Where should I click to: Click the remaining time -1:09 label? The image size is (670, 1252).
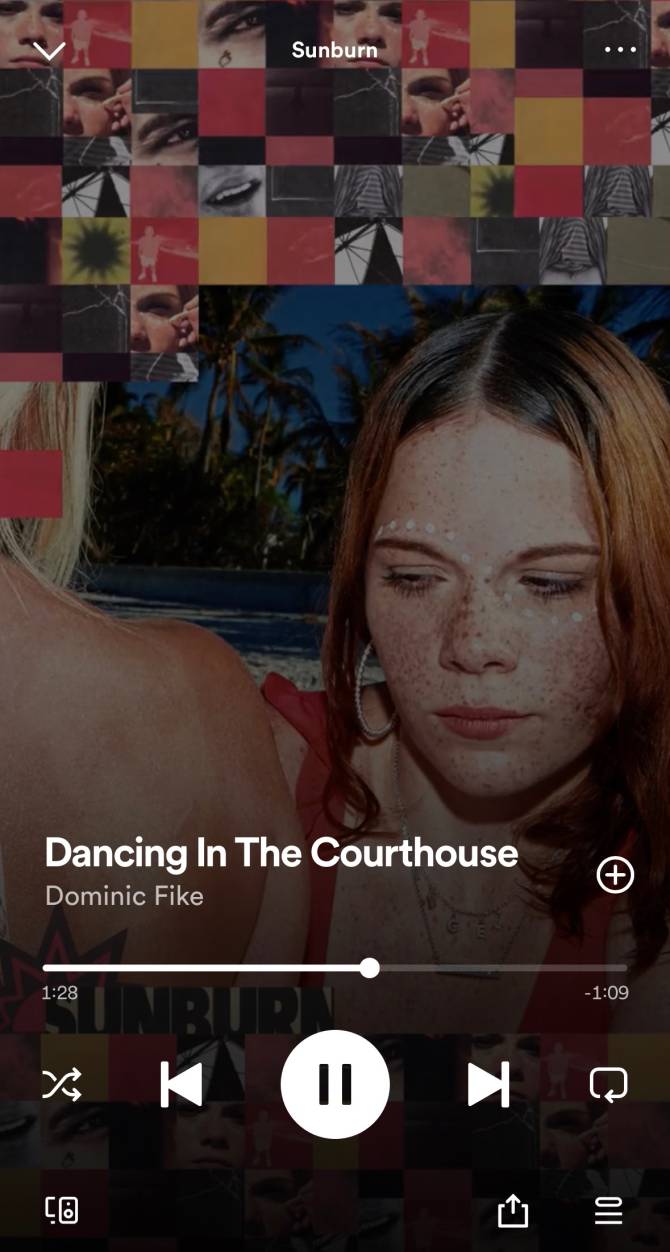(x=606, y=993)
